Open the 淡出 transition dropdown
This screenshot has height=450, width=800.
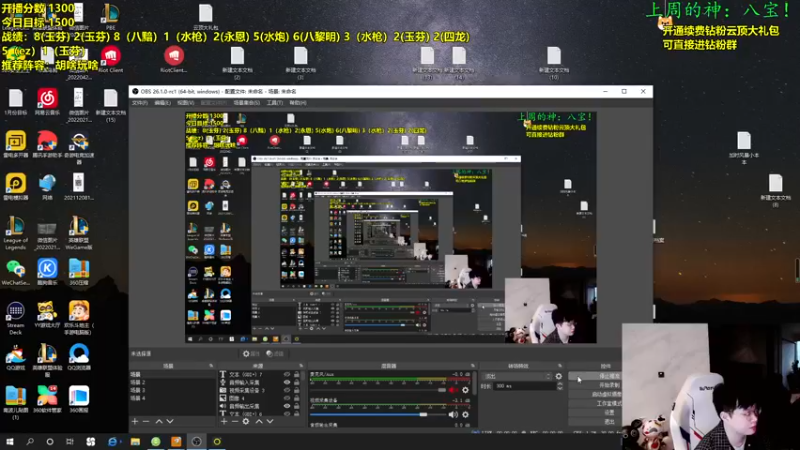point(517,377)
